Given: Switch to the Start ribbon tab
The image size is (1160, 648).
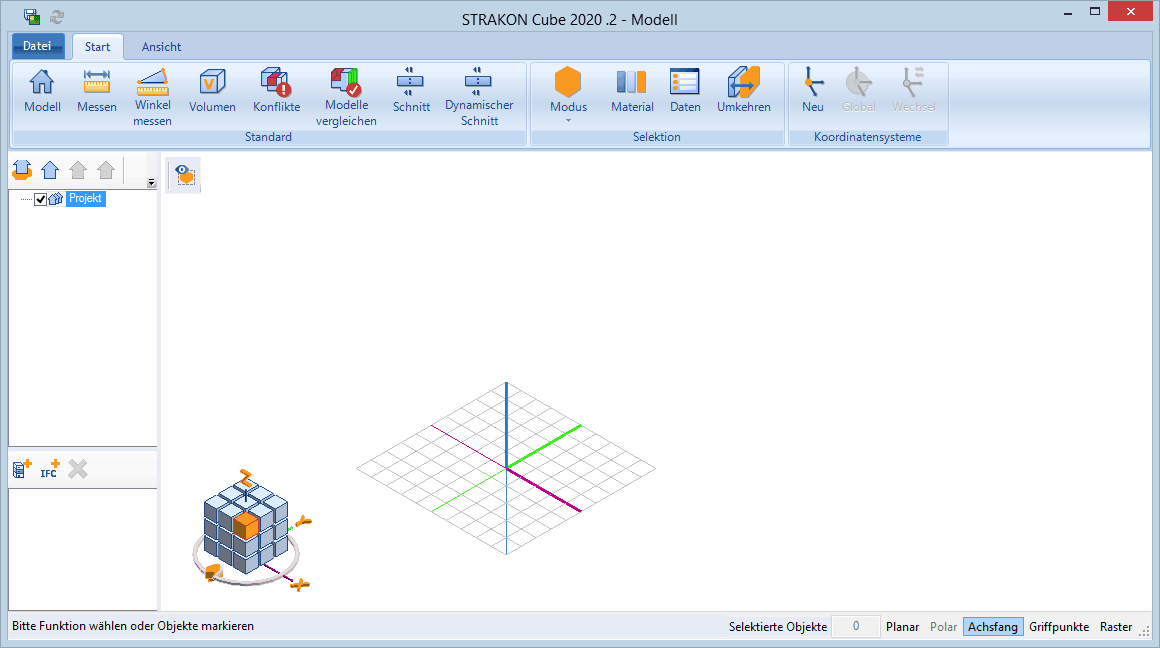Looking at the screenshot, I should (98, 47).
